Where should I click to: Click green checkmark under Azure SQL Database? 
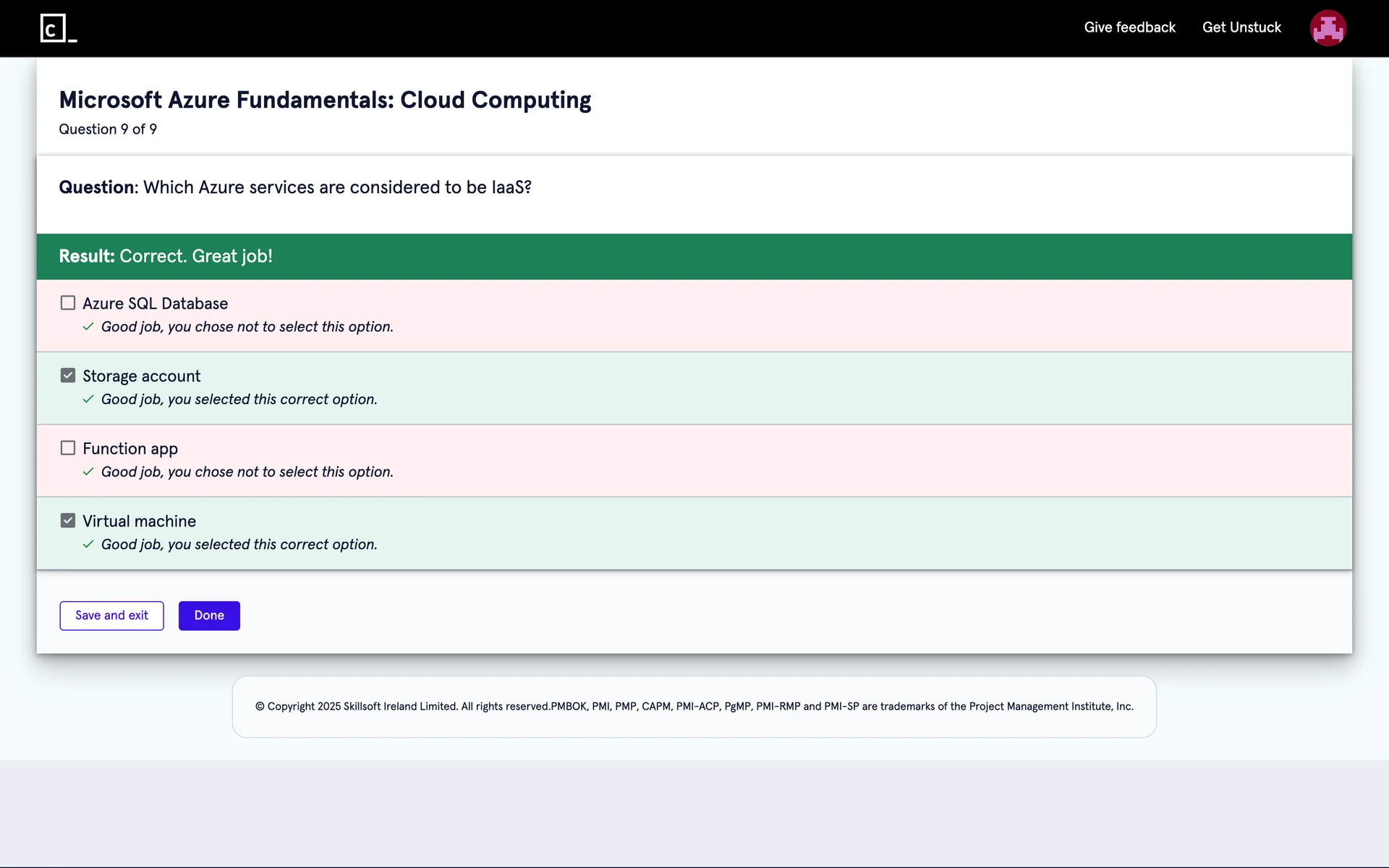[x=88, y=327]
